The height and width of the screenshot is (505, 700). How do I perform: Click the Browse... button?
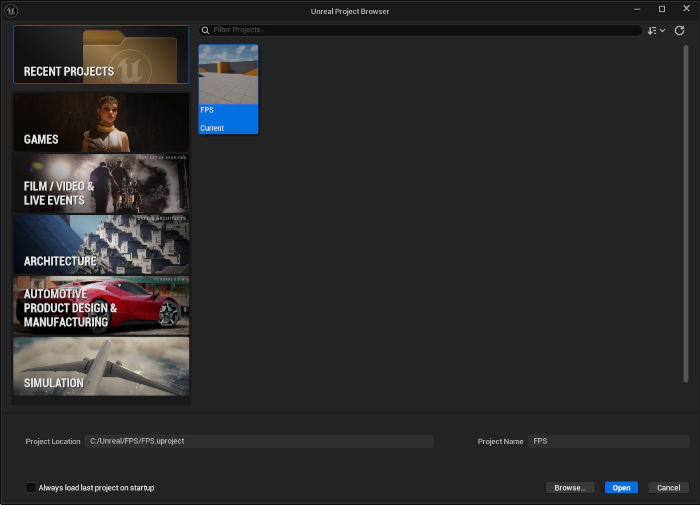570,488
